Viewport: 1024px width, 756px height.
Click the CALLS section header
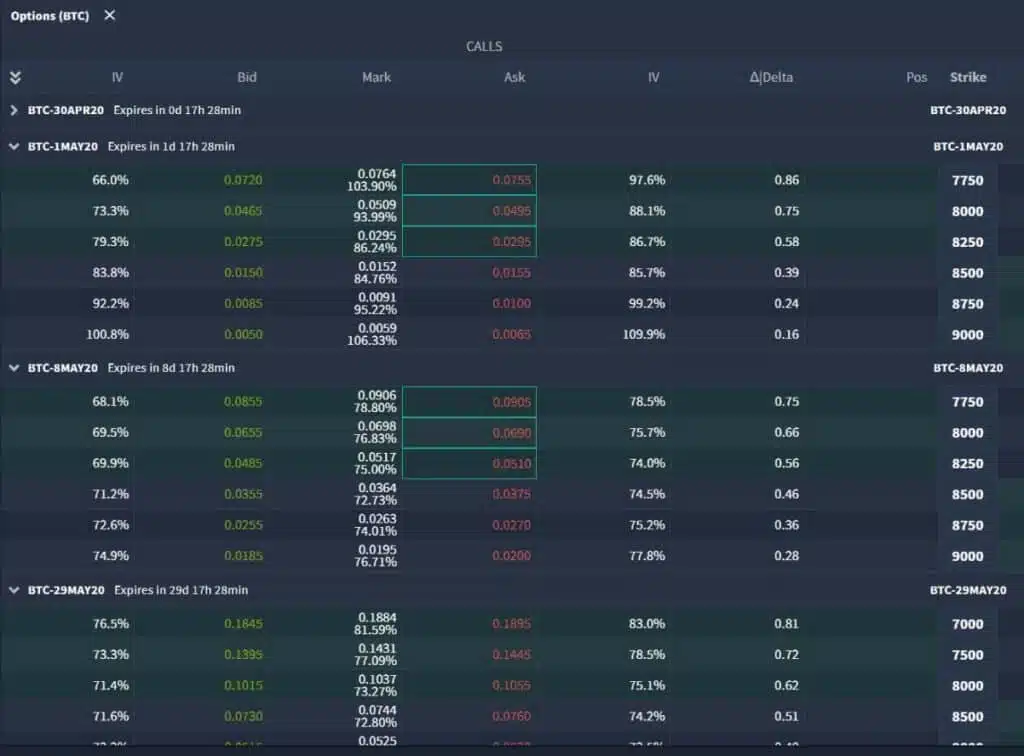click(483, 46)
